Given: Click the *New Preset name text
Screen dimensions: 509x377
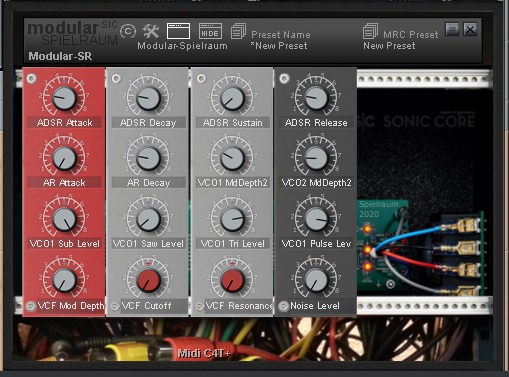Looking at the screenshot, I should pyautogui.click(x=279, y=46).
